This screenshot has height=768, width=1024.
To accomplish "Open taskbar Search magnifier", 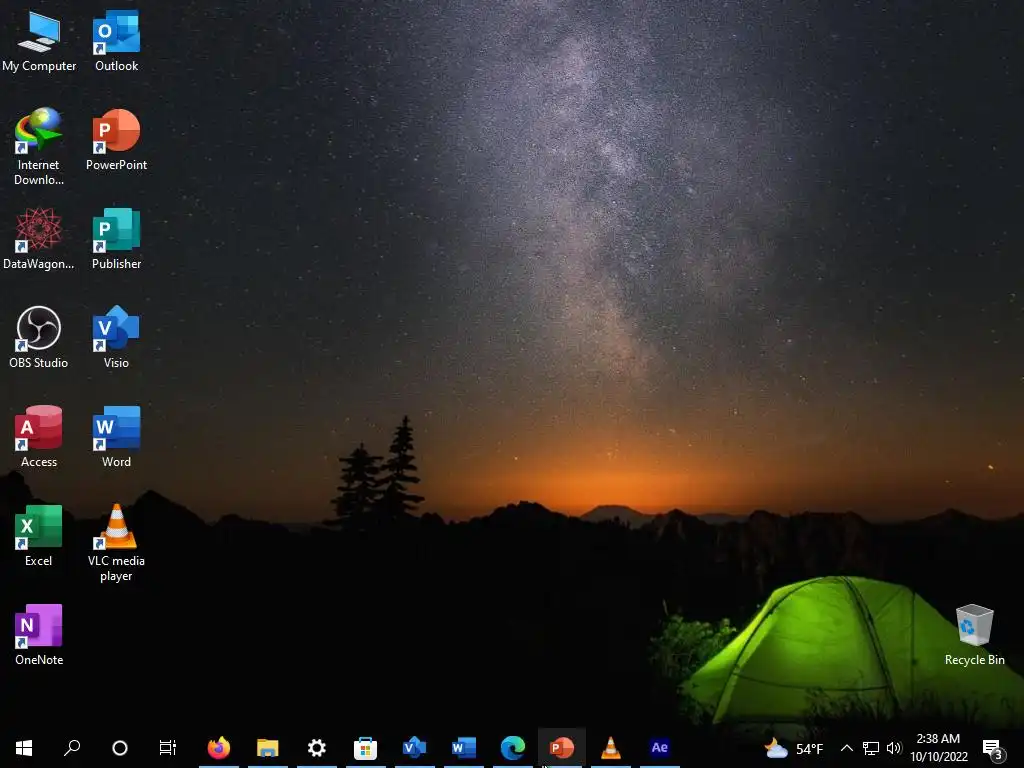I will pyautogui.click(x=72, y=748).
